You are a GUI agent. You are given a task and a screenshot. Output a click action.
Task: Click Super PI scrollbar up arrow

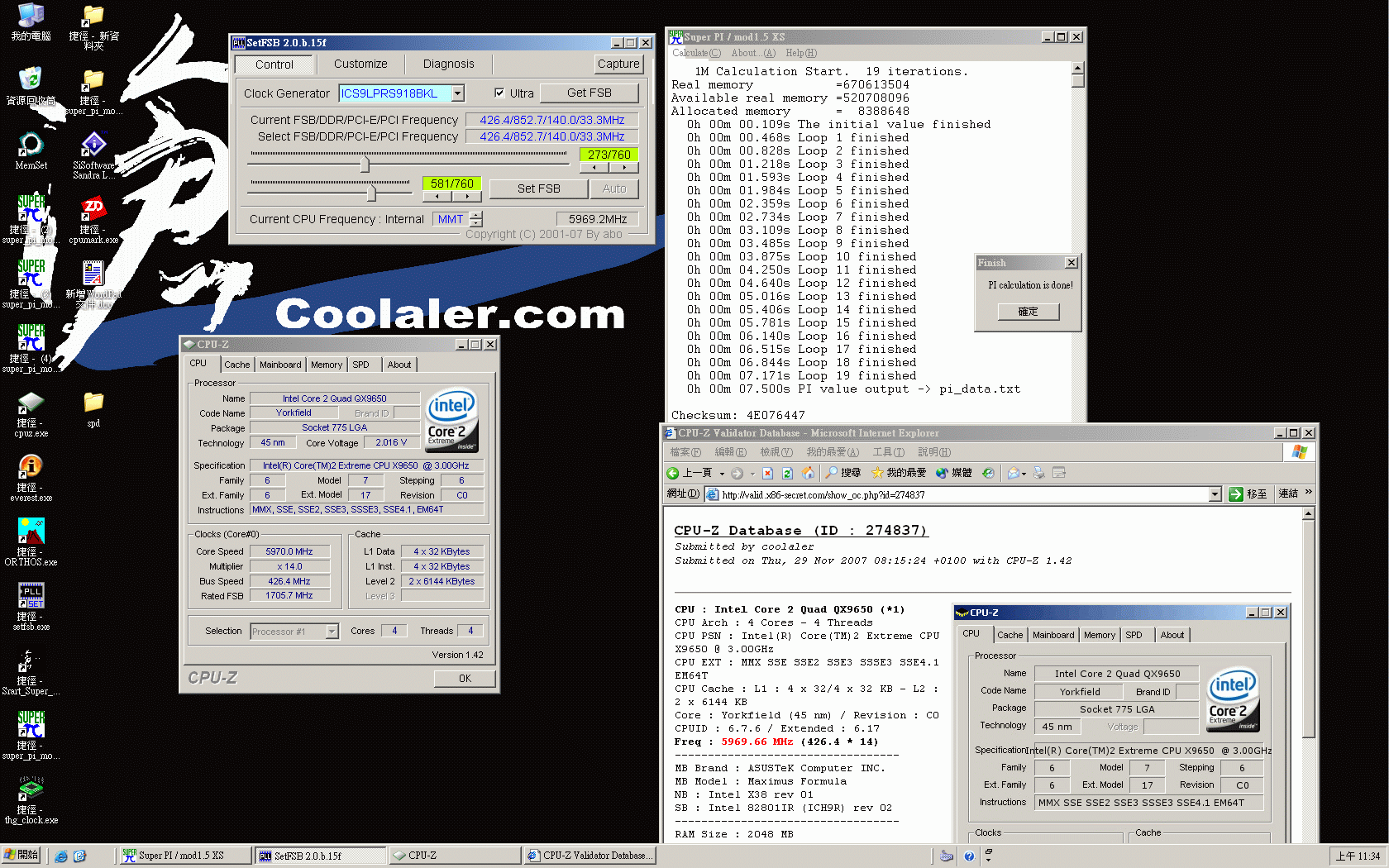pos(1077,68)
